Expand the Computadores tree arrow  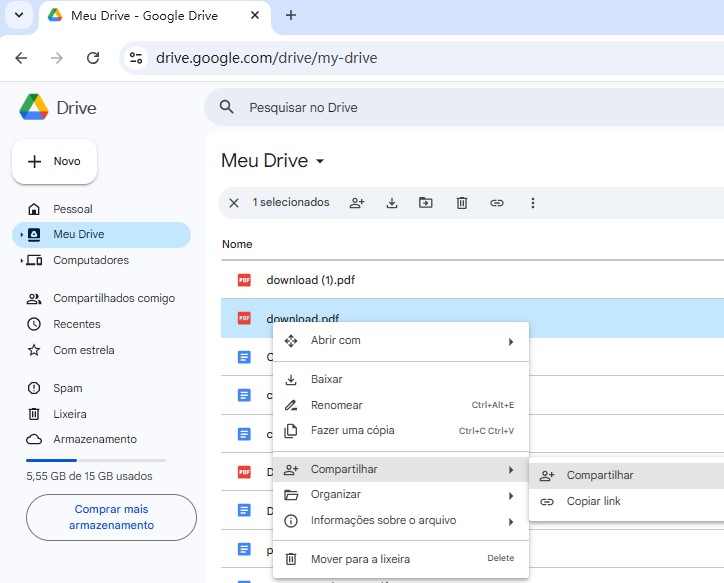tap(21, 261)
